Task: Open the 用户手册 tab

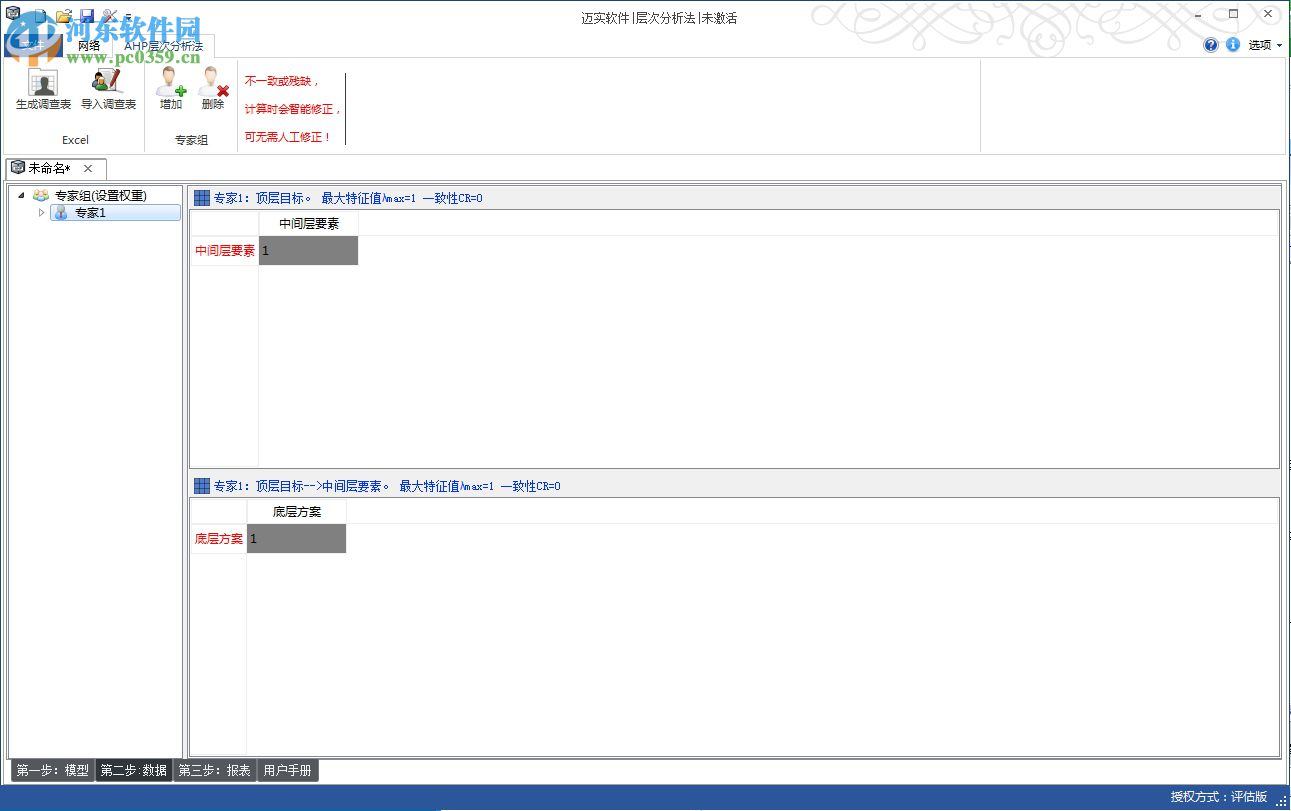Action: (288, 770)
